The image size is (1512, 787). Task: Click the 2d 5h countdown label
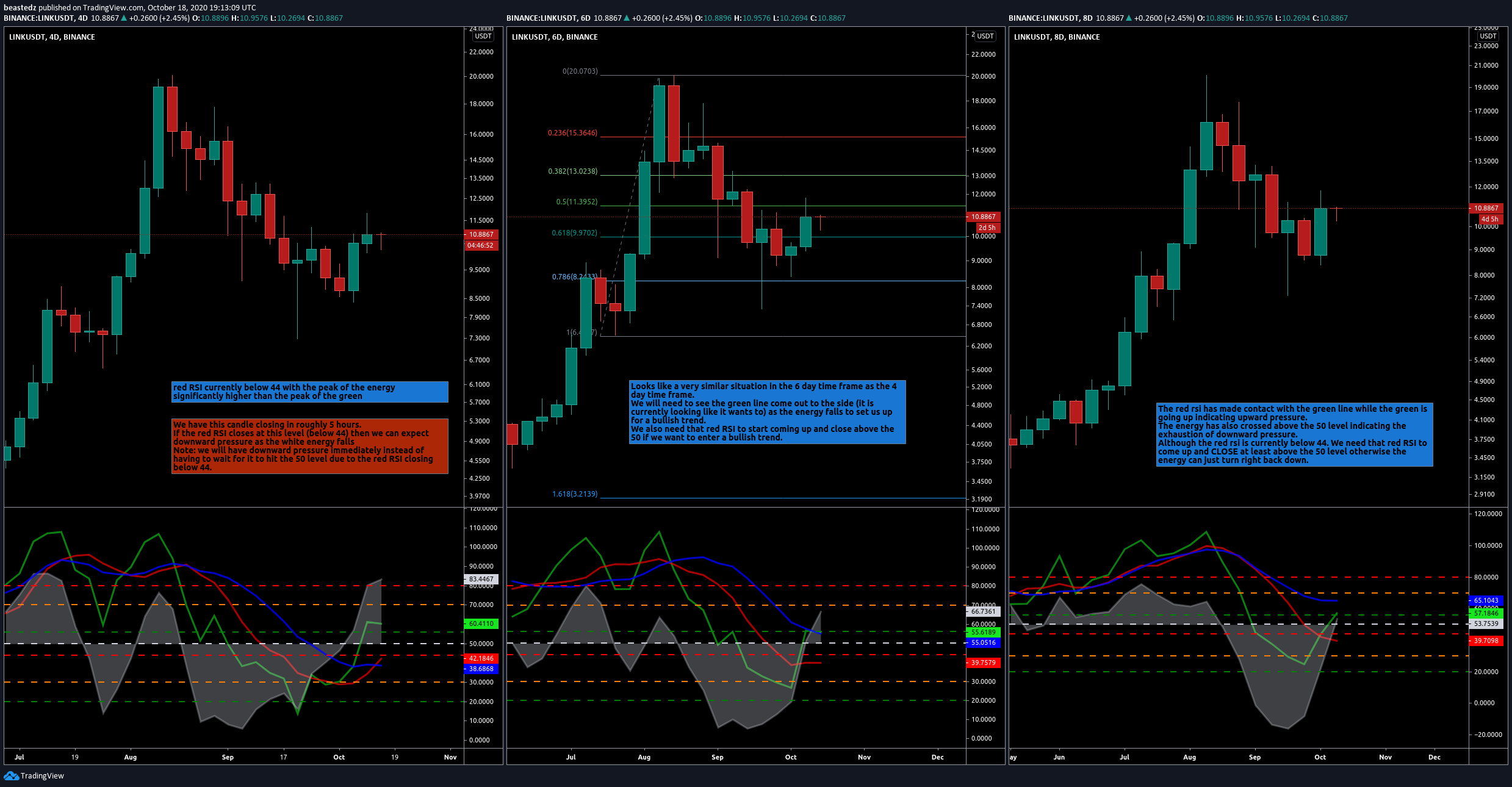pos(987,228)
